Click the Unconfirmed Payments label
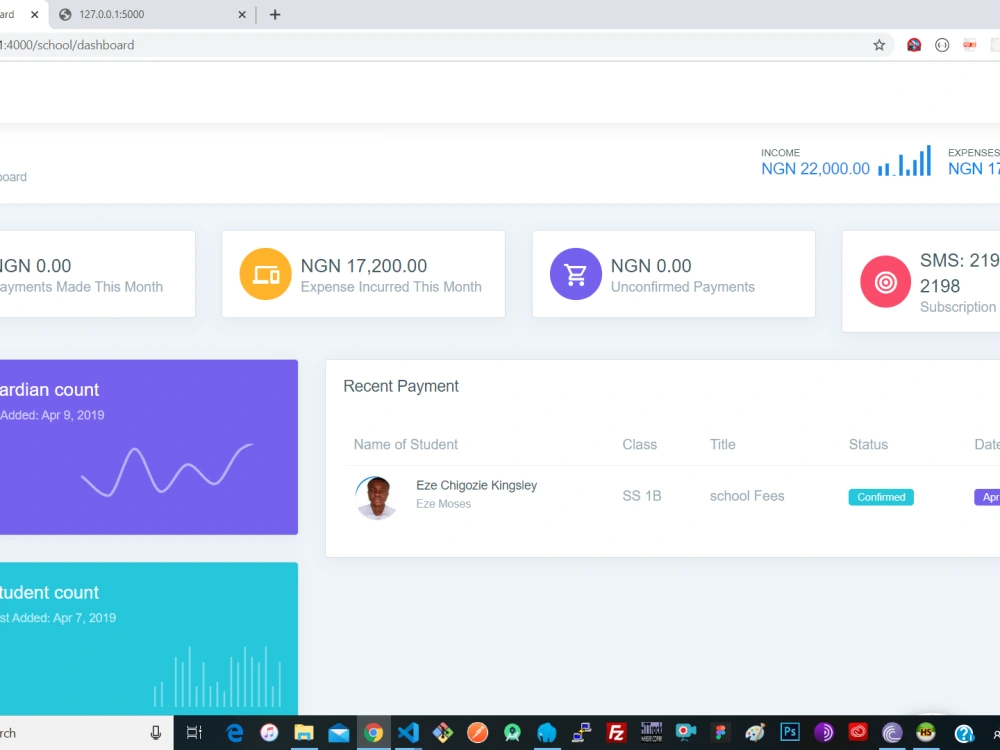 682,287
